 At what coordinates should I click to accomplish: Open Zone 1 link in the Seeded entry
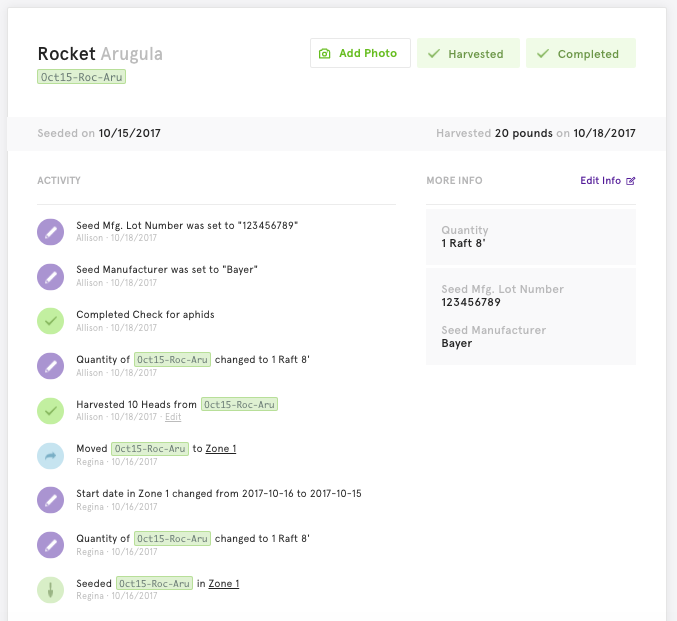click(x=224, y=583)
